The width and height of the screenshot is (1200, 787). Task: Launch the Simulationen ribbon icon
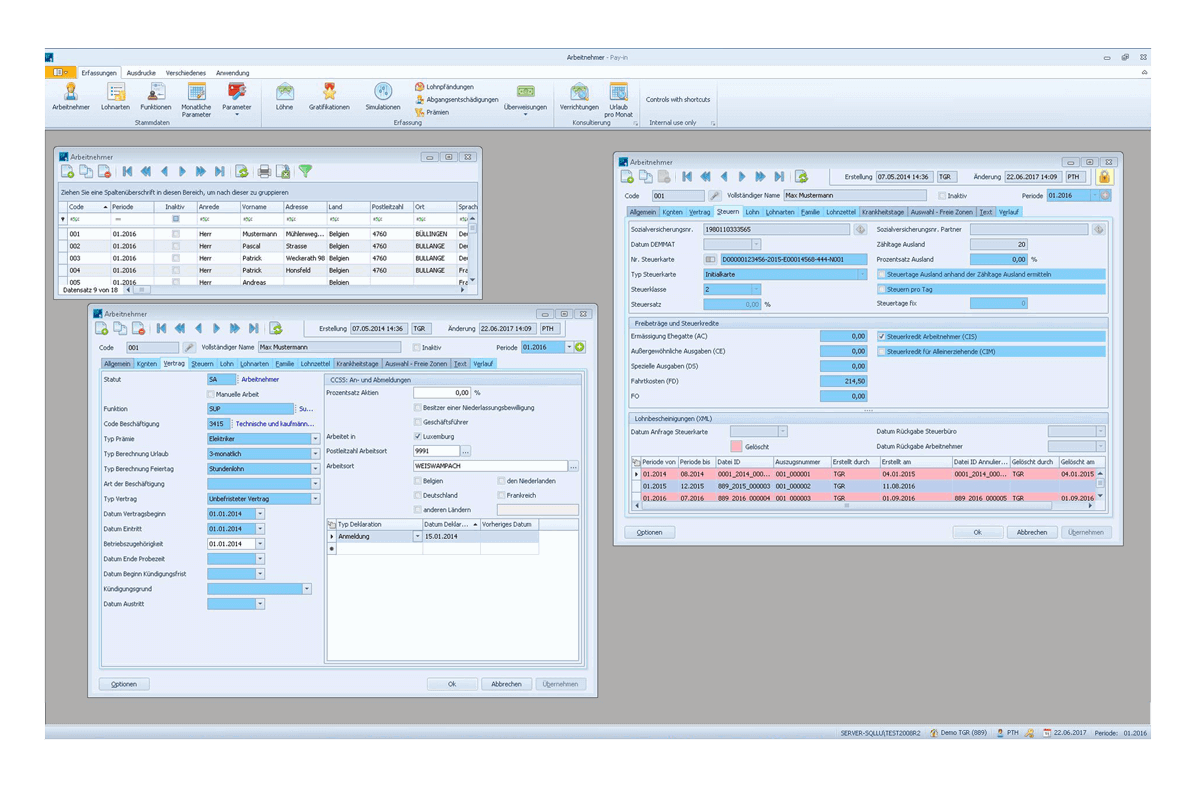click(x=382, y=97)
